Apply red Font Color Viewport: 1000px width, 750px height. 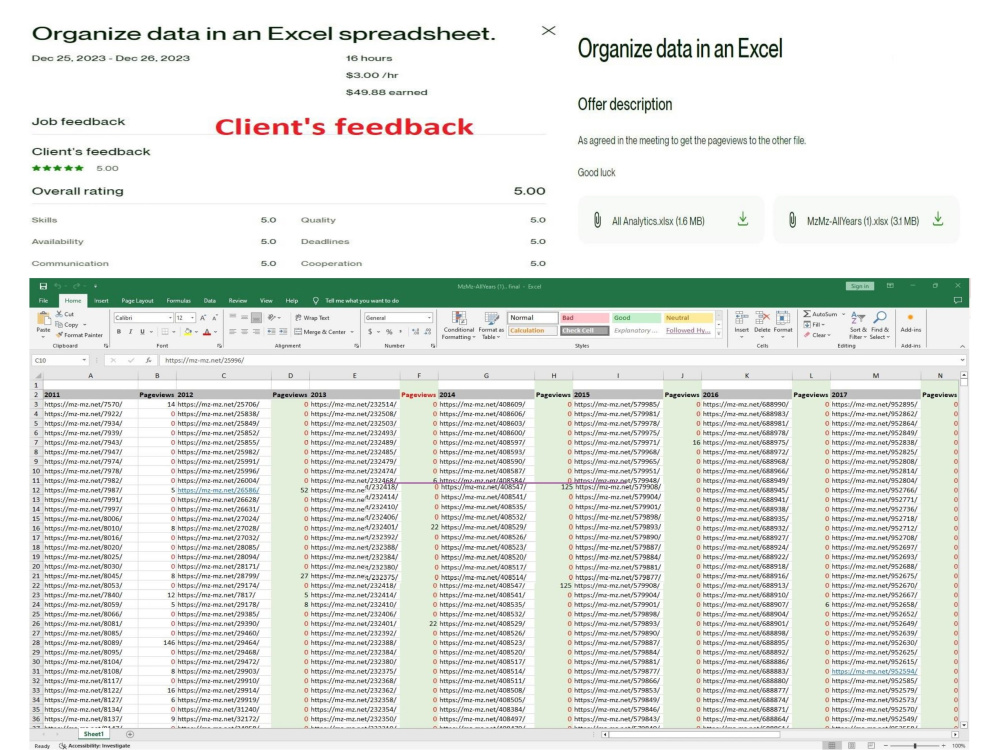coord(207,332)
